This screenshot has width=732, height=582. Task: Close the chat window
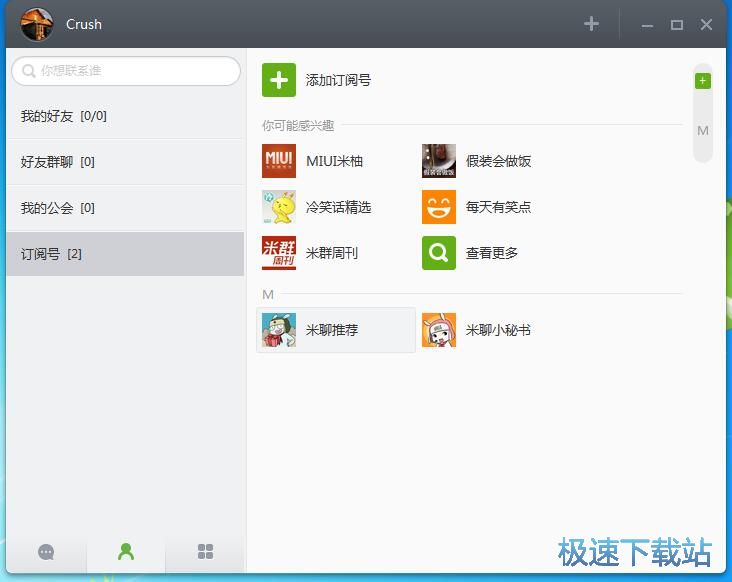706,25
